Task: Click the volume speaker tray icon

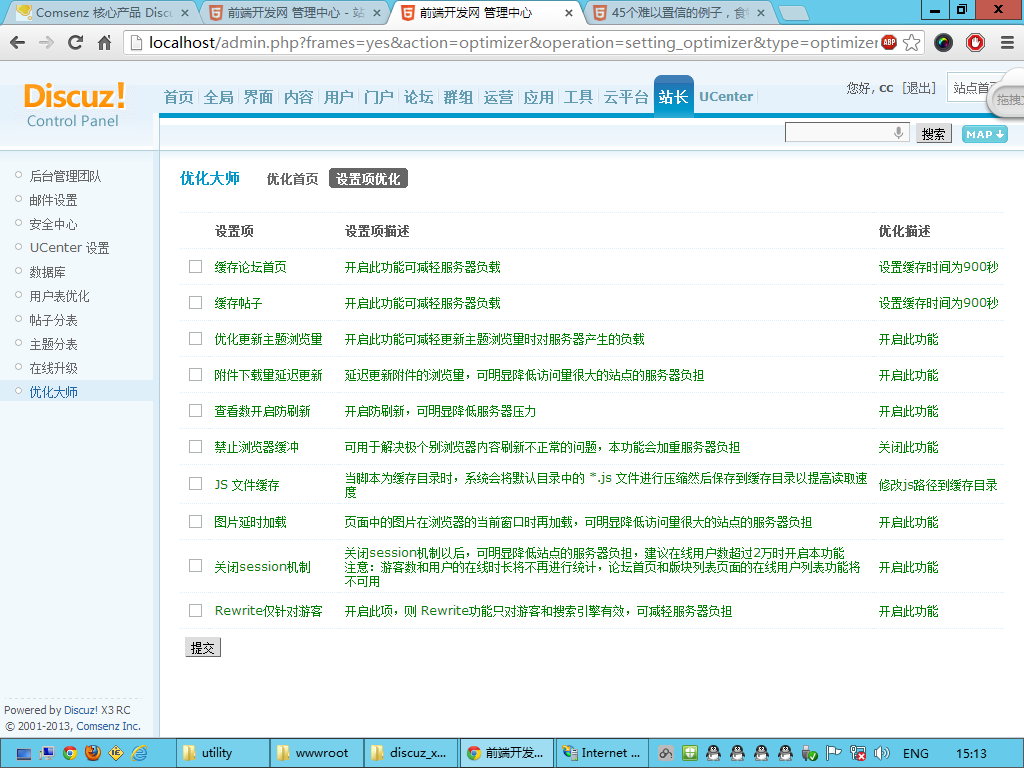Action: click(882, 753)
